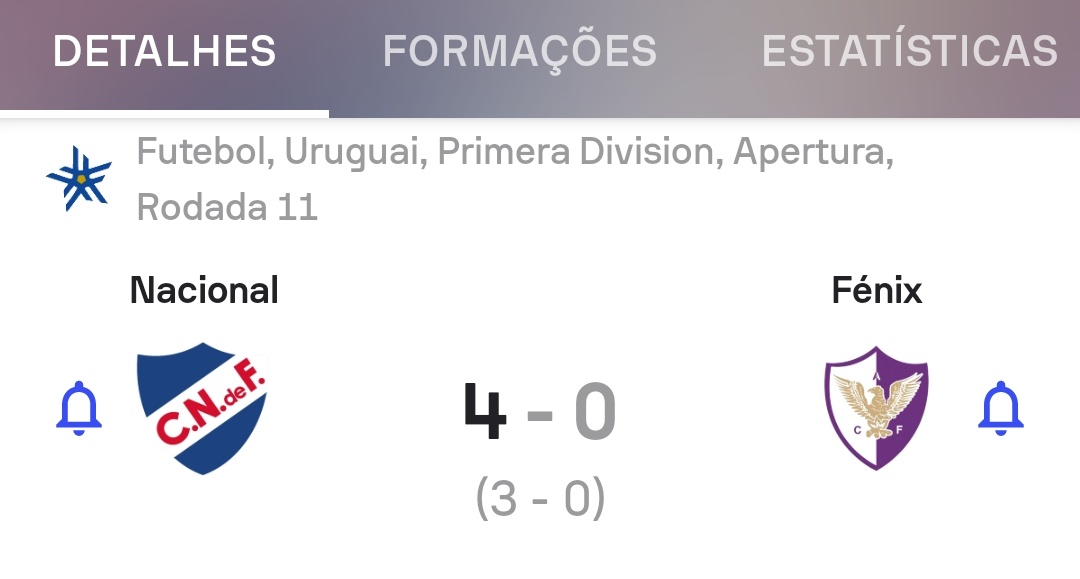Screen dimensions: 1080x579
Task: Click Nacional's full-time goal count 4
Action: (x=486, y=412)
